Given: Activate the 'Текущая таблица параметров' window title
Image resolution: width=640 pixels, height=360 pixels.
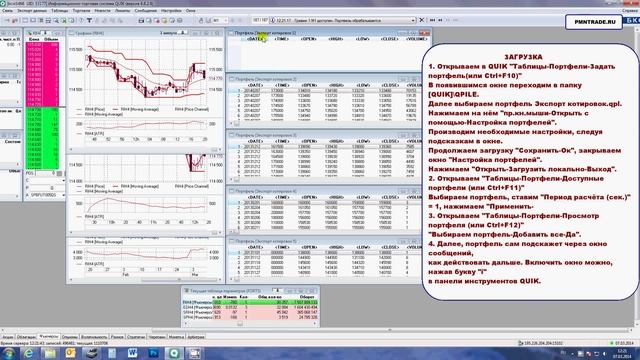Looking at the screenshot, I should coord(225,291).
